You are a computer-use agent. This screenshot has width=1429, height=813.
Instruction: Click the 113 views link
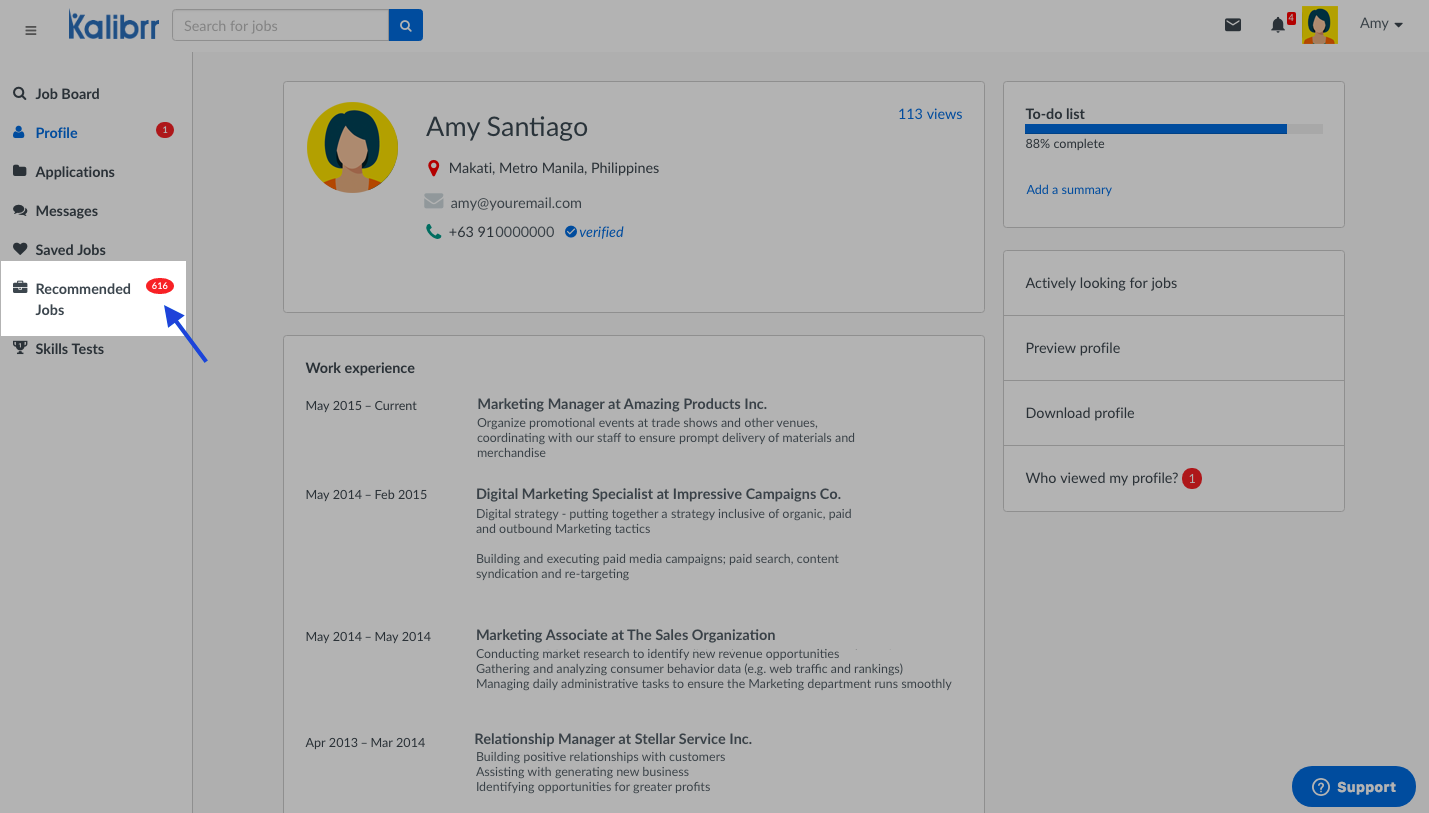tap(929, 114)
